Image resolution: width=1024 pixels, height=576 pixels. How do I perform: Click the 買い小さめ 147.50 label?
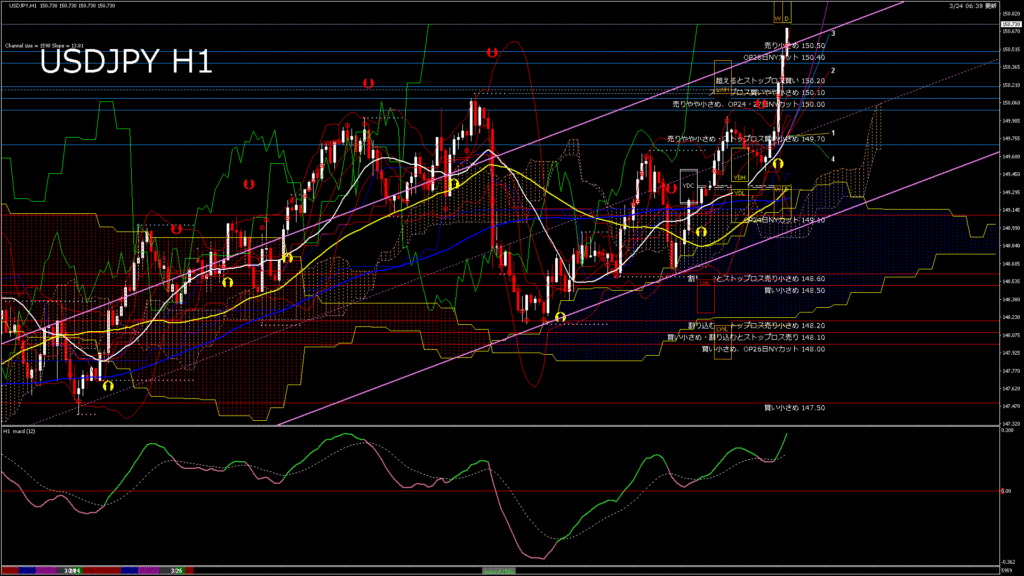click(x=794, y=408)
